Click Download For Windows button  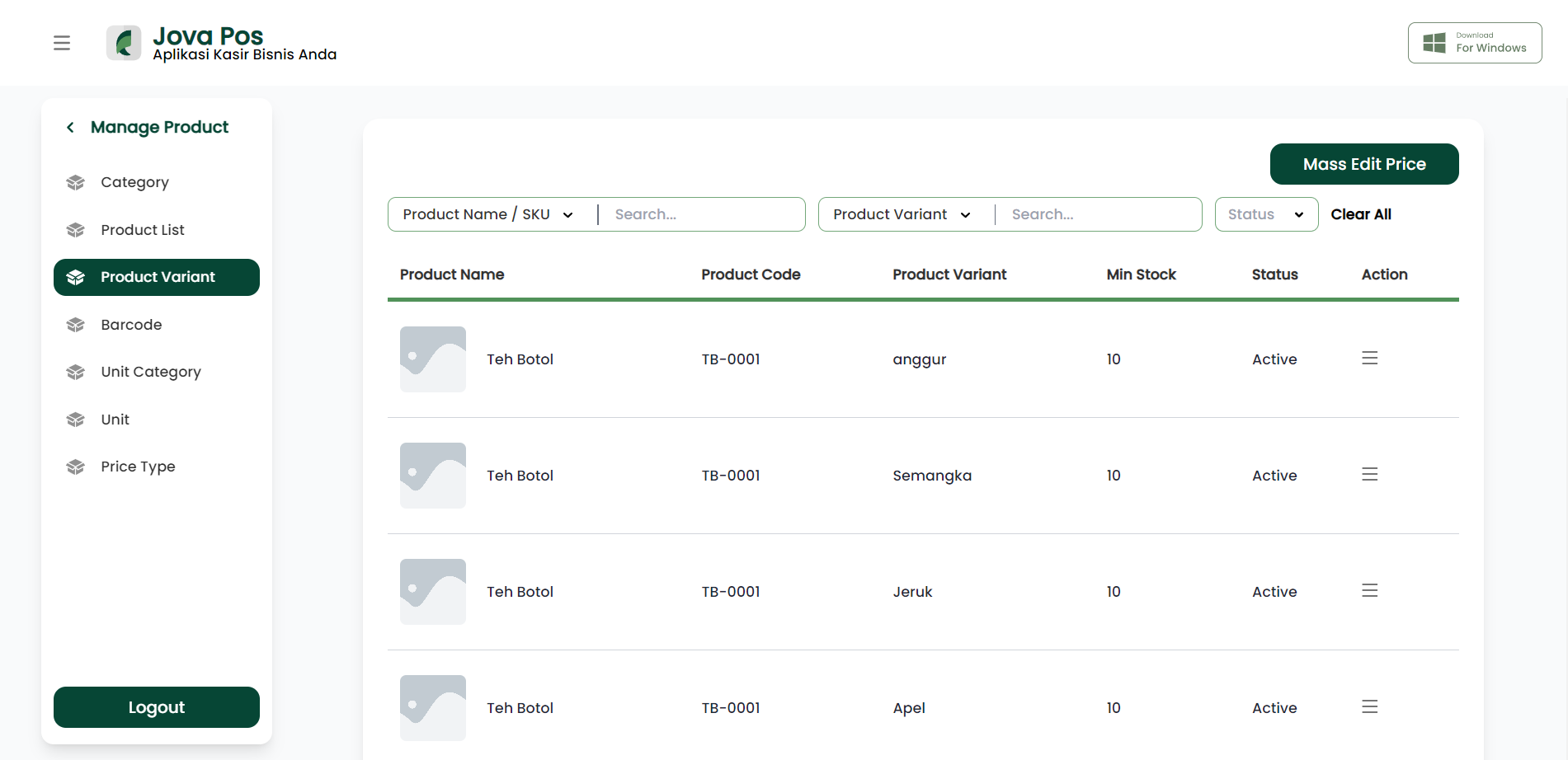[x=1475, y=43]
